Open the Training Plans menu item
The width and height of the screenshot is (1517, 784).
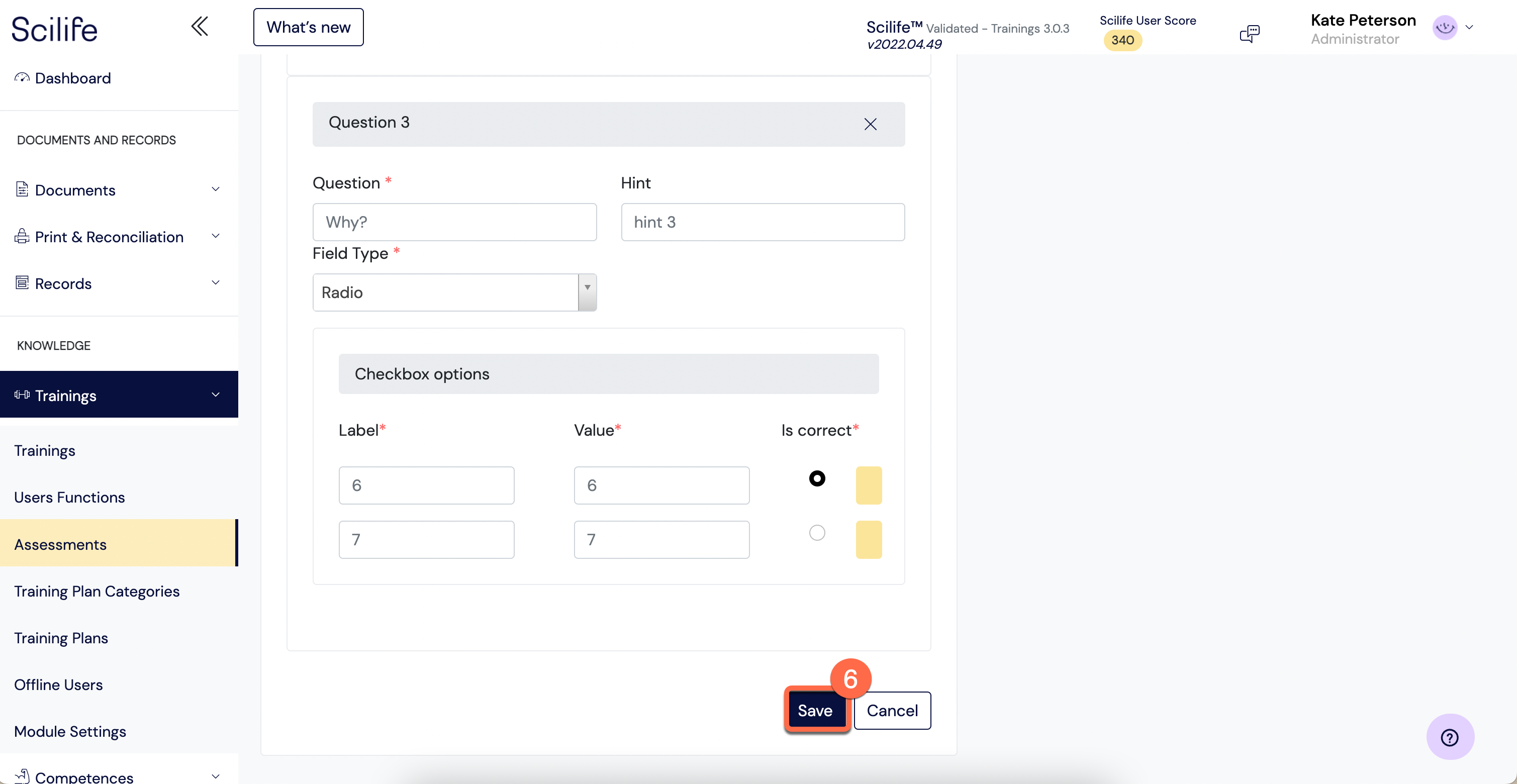point(61,638)
